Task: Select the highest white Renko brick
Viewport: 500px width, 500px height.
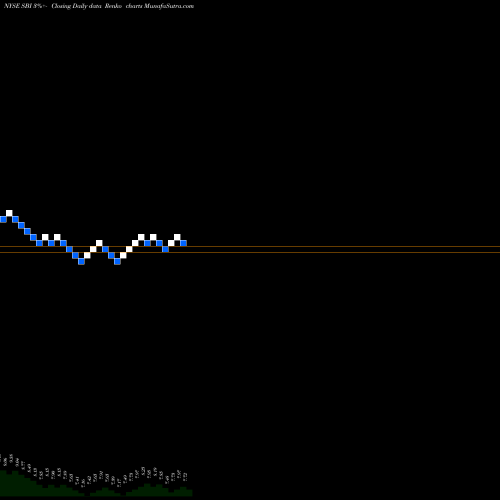Action: point(9,213)
